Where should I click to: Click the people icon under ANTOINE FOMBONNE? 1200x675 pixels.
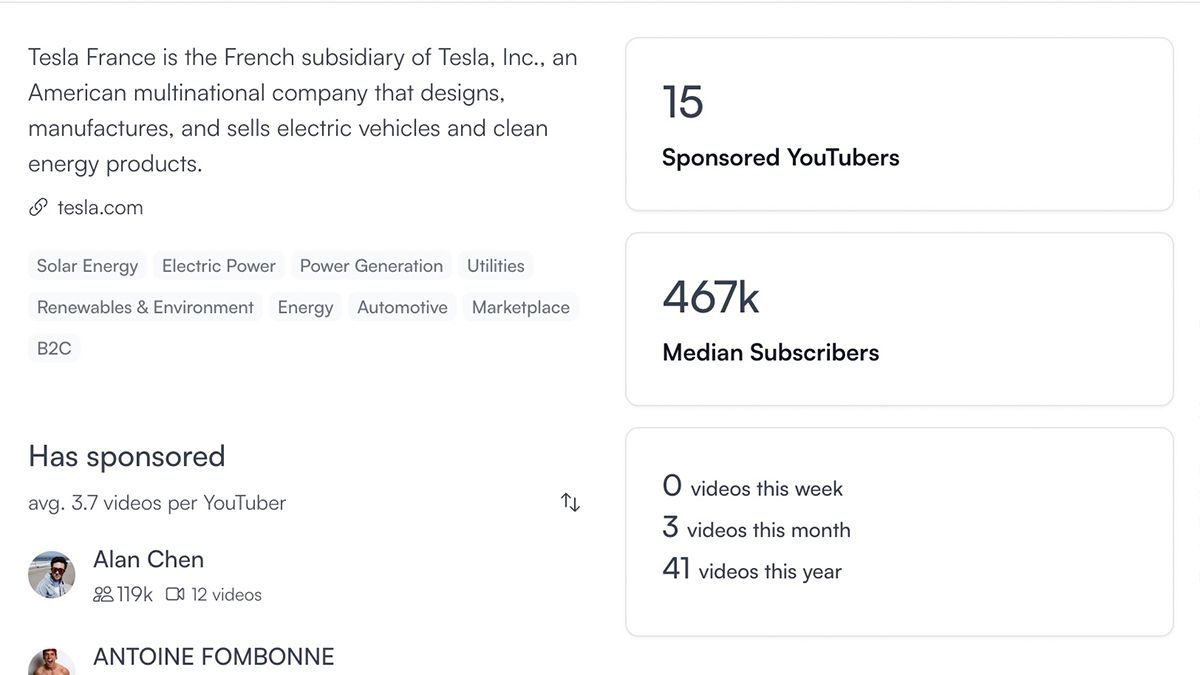click(102, 673)
